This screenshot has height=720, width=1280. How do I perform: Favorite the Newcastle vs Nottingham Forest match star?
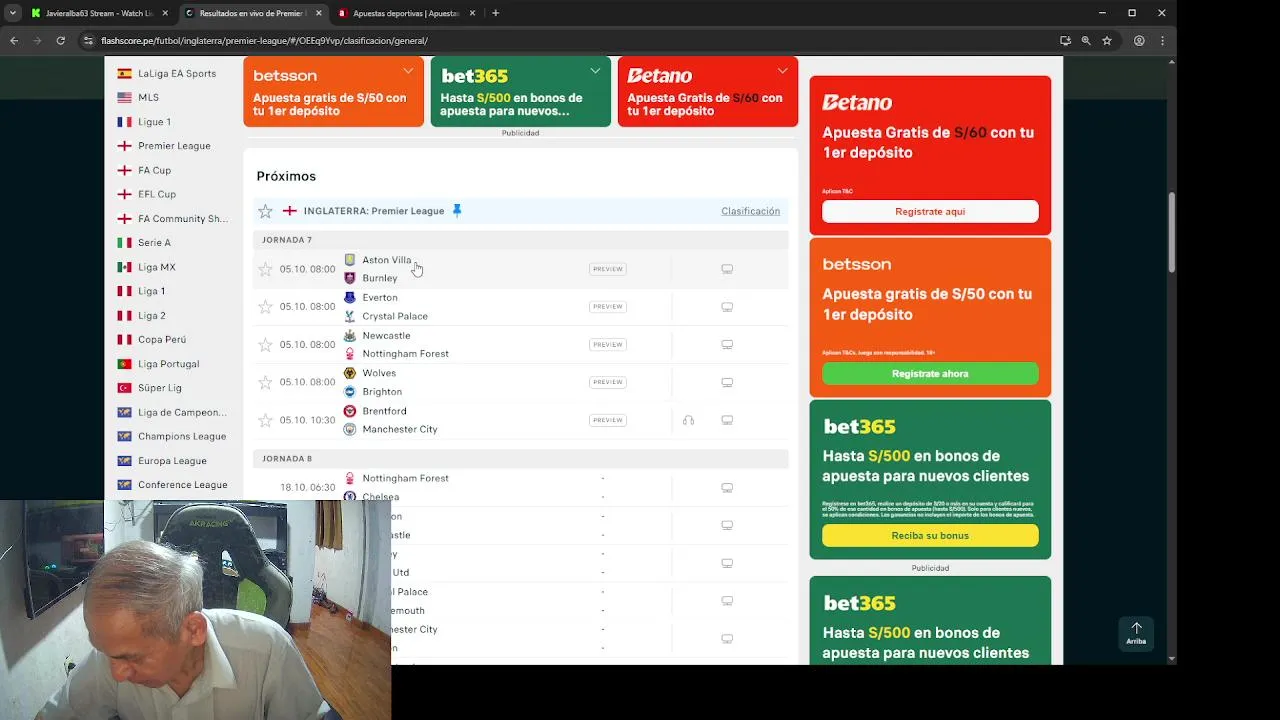coord(265,345)
